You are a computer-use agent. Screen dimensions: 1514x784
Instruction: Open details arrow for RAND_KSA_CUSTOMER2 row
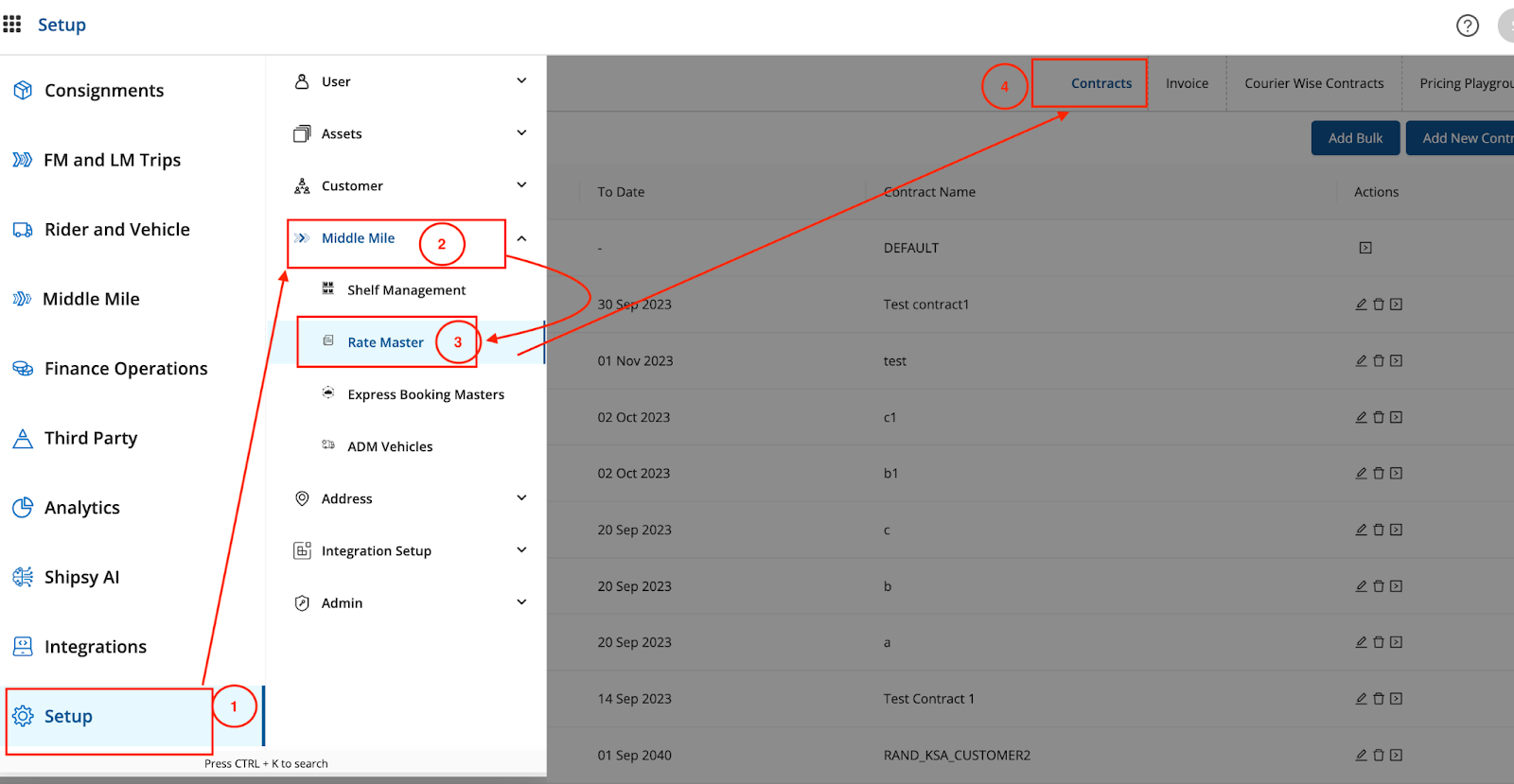[x=1397, y=756]
